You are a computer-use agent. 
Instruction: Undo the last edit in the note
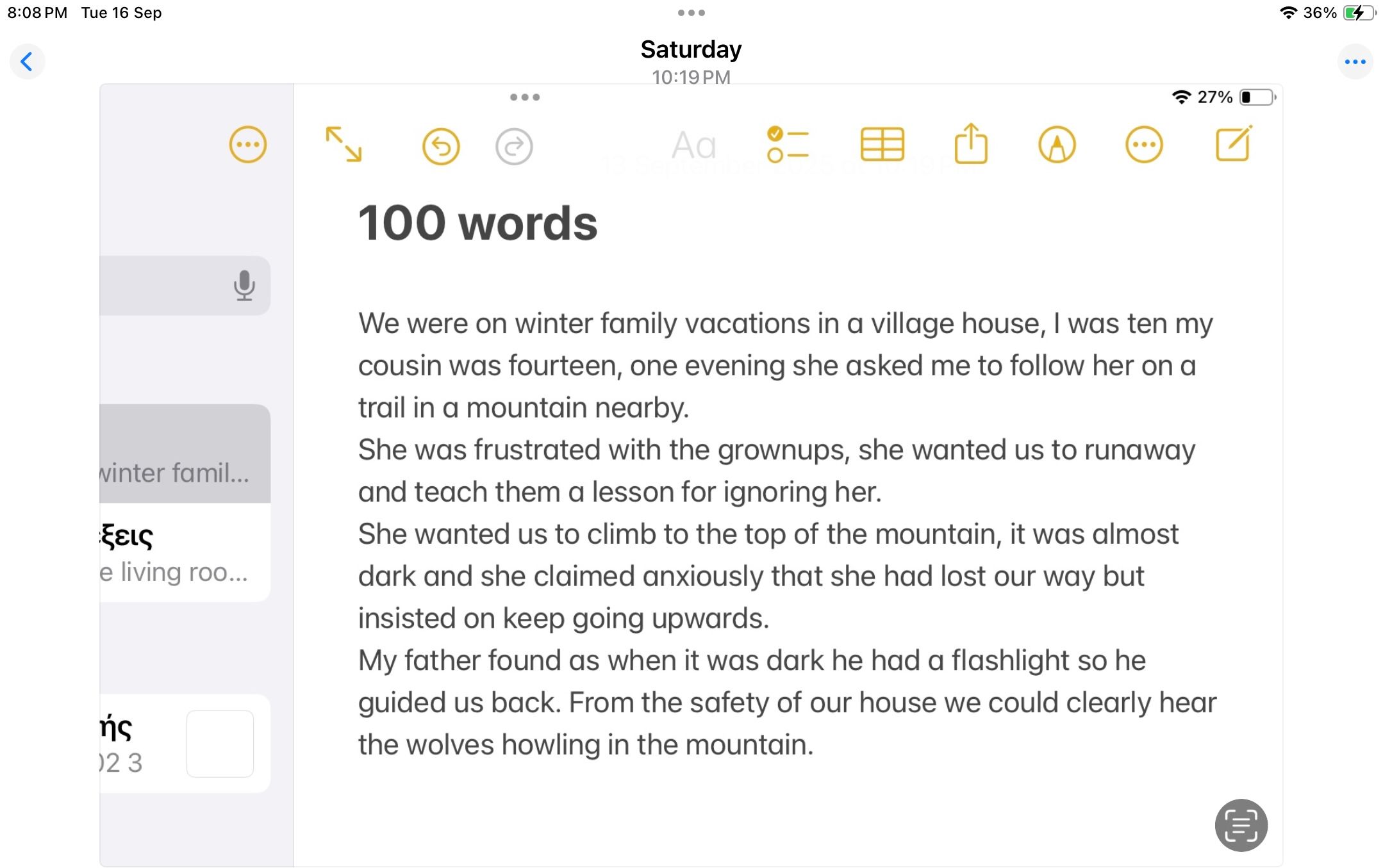[441, 147]
